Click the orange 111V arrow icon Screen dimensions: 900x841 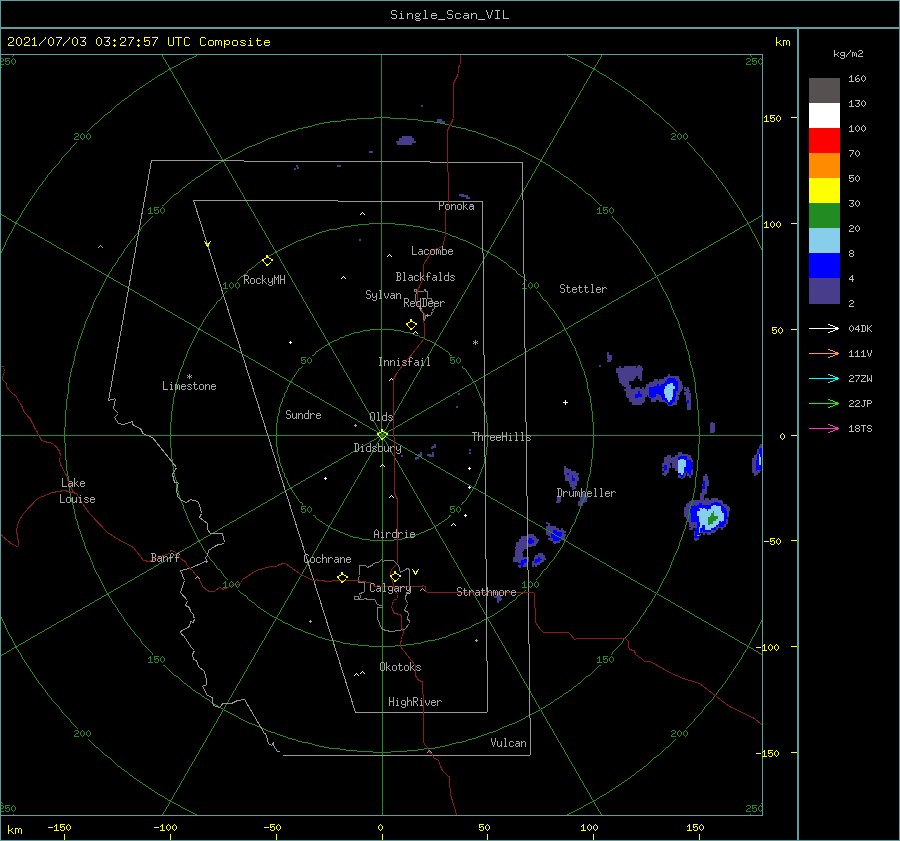pos(824,354)
